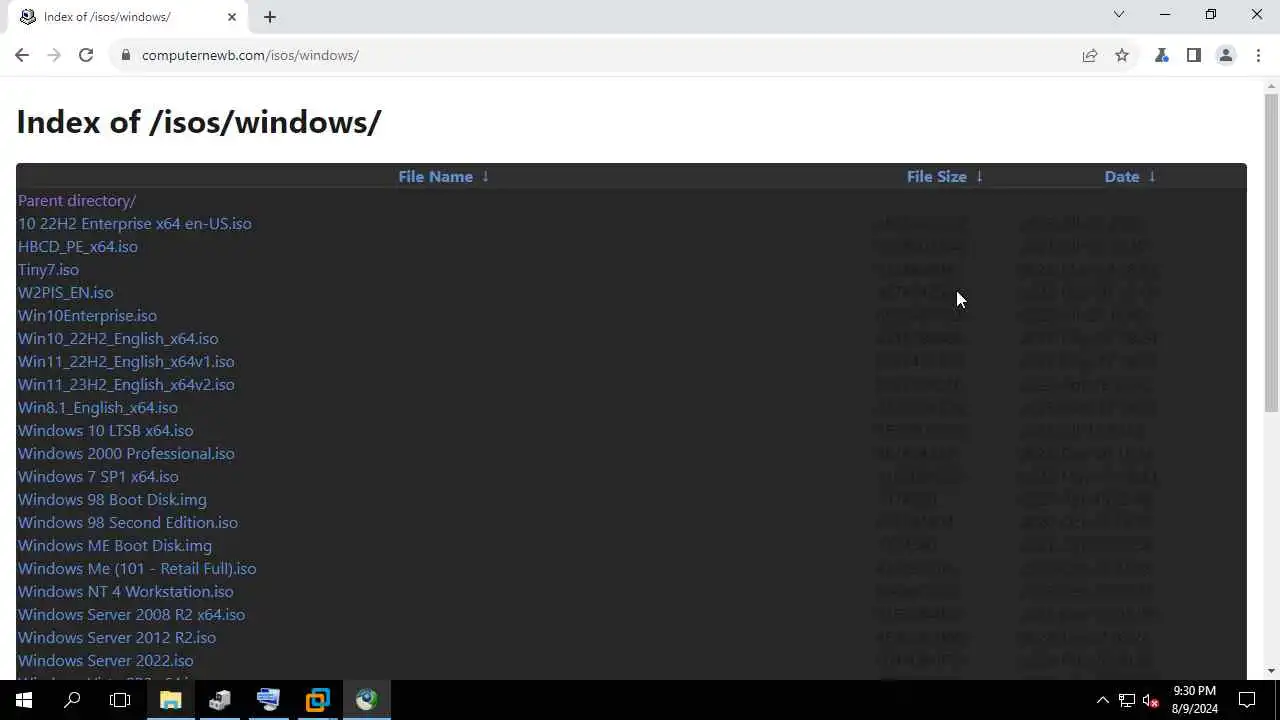The height and width of the screenshot is (720, 1280).
Task: Open Windows 98 Boot Disk.img link
Action: tap(112, 499)
